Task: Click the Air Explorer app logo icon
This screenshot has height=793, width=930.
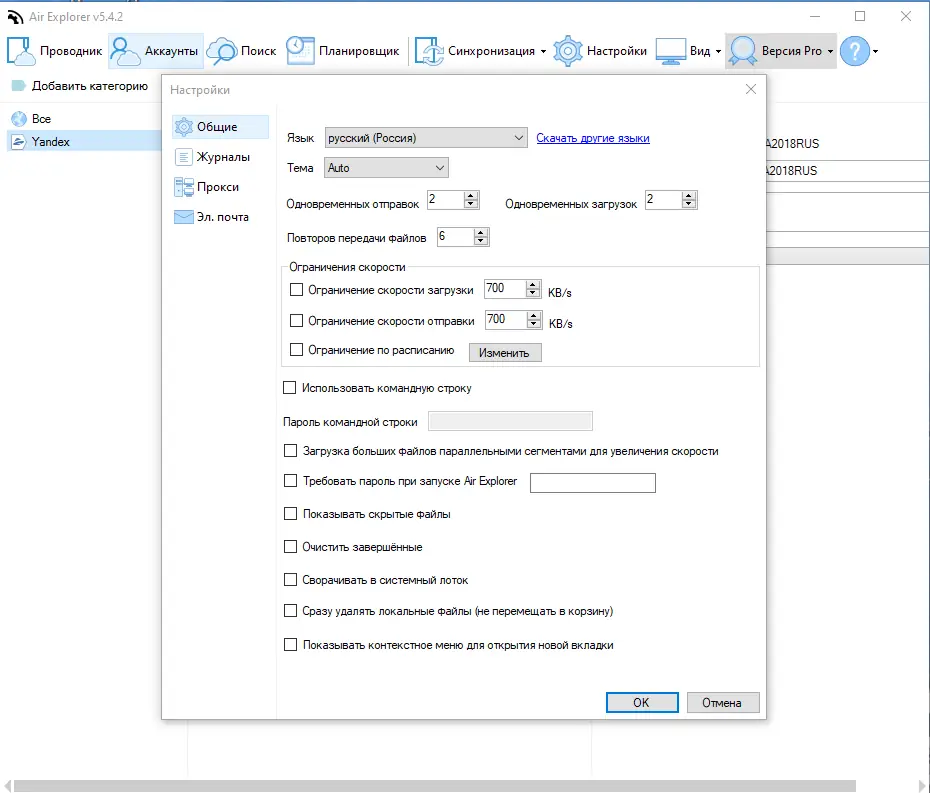Action: (x=15, y=17)
